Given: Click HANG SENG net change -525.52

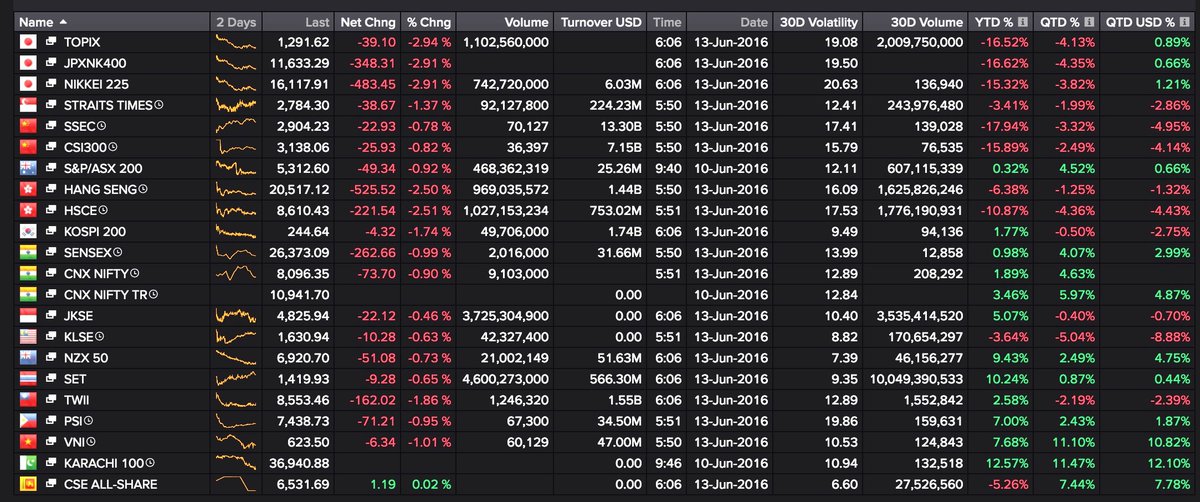Looking at the screenshot, I should coord(372,190).
